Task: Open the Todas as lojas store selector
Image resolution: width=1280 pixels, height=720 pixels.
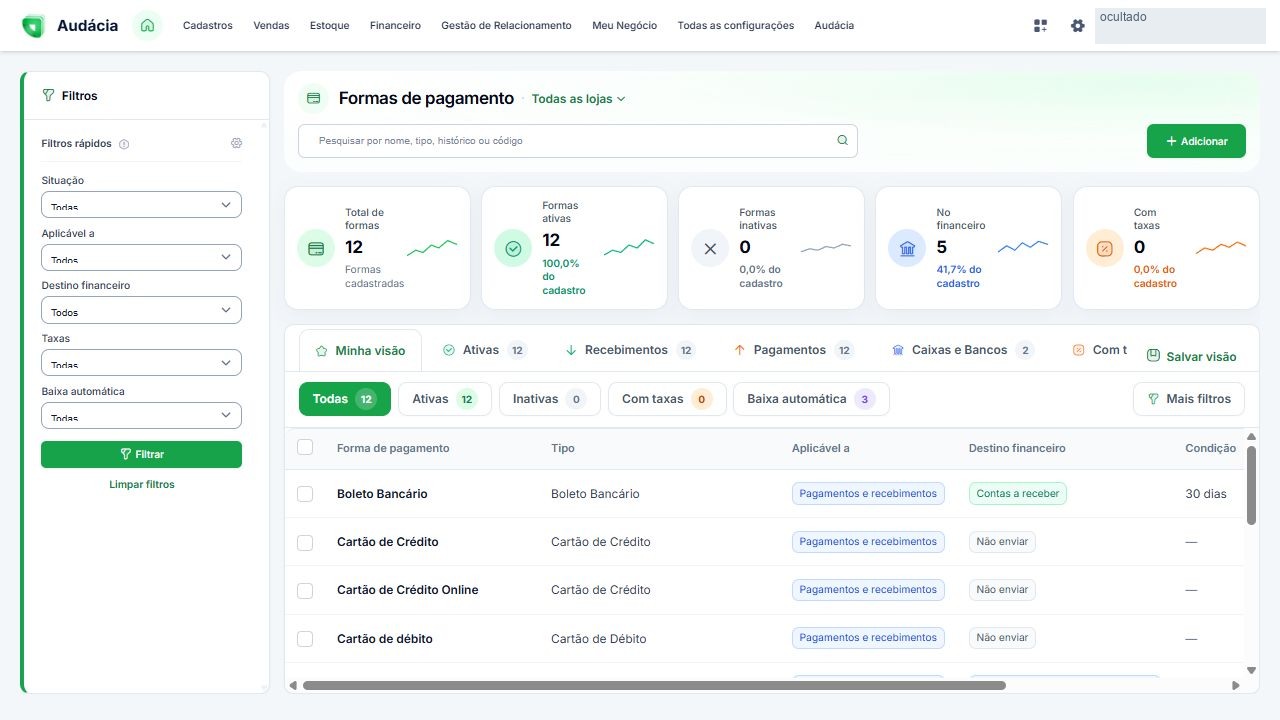Action: 578,99
